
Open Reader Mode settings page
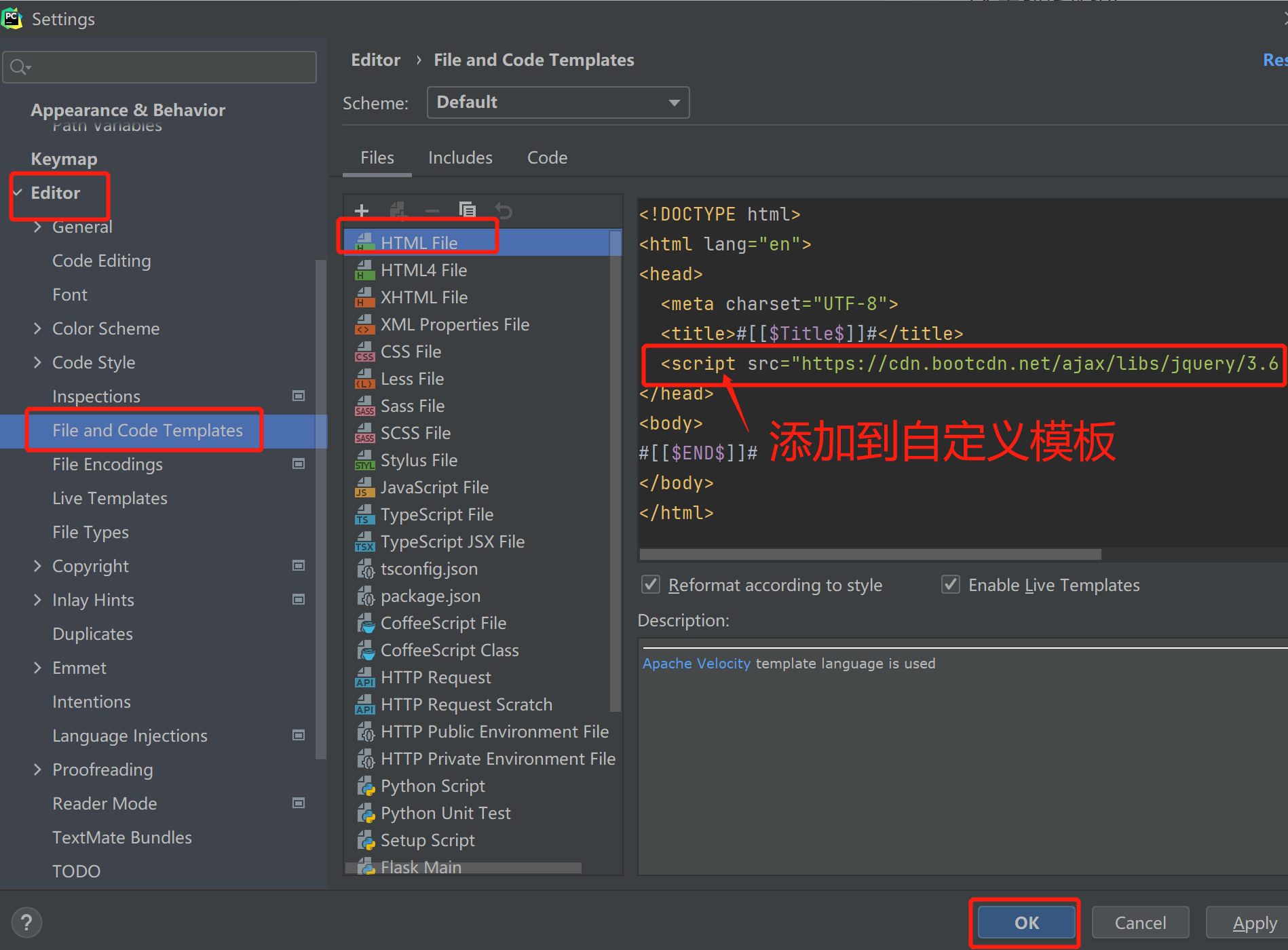tap(105, 803)
